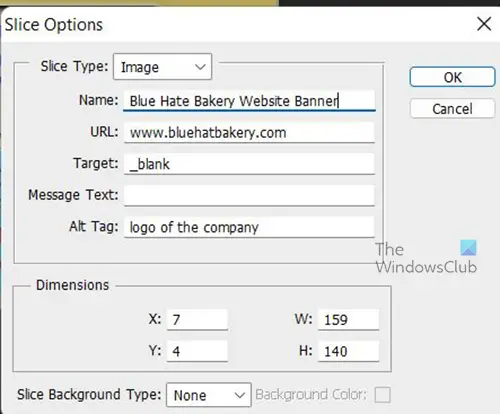Click the URL input field
Screen dimensions: 500x414
(249, 133)
